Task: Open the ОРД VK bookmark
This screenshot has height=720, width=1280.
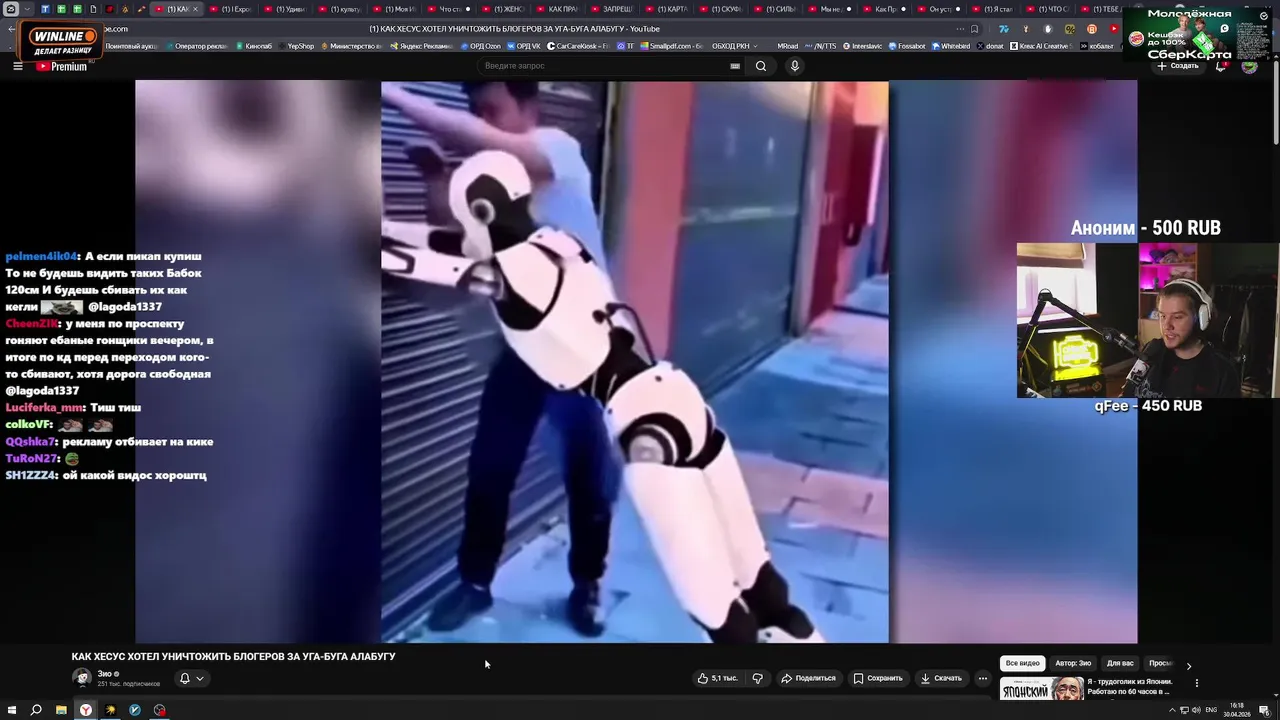Action: (x=524, y=46)
